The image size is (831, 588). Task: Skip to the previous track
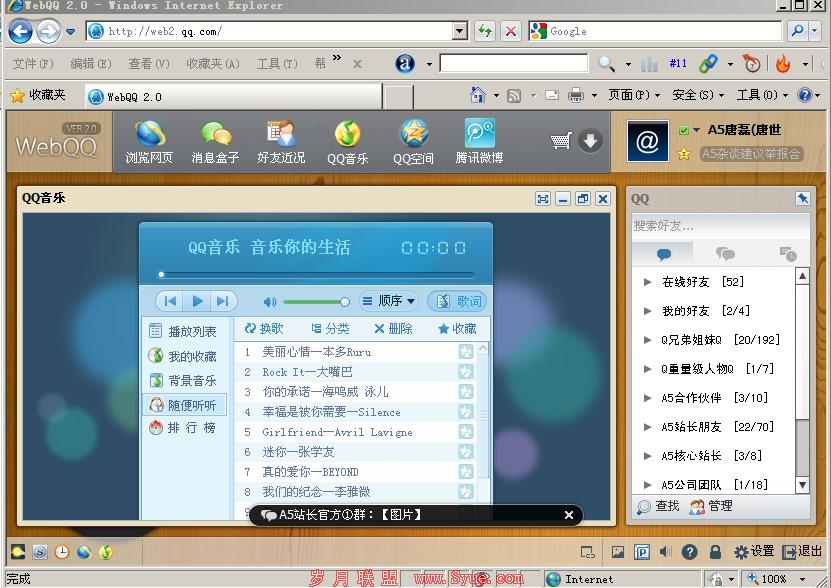coord(170,301)
